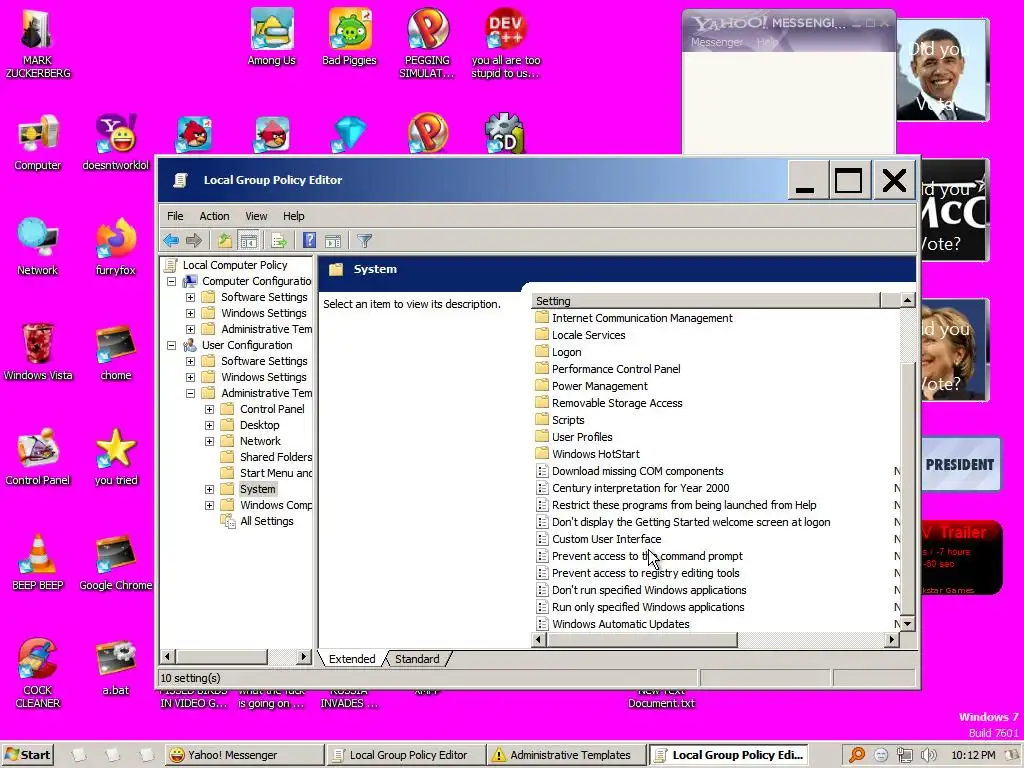Open the View menu
The image size is (1024, 768).
coord(256,216)
